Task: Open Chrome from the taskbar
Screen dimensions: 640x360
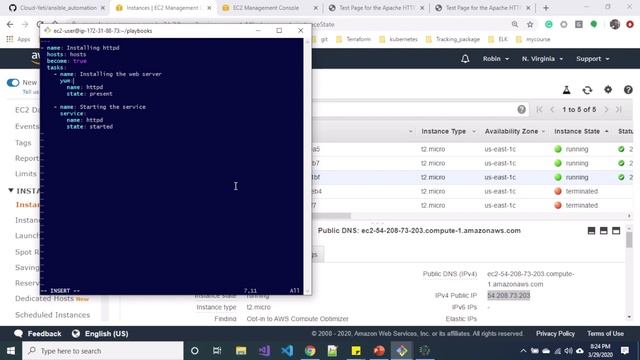Action: point(310,351)
